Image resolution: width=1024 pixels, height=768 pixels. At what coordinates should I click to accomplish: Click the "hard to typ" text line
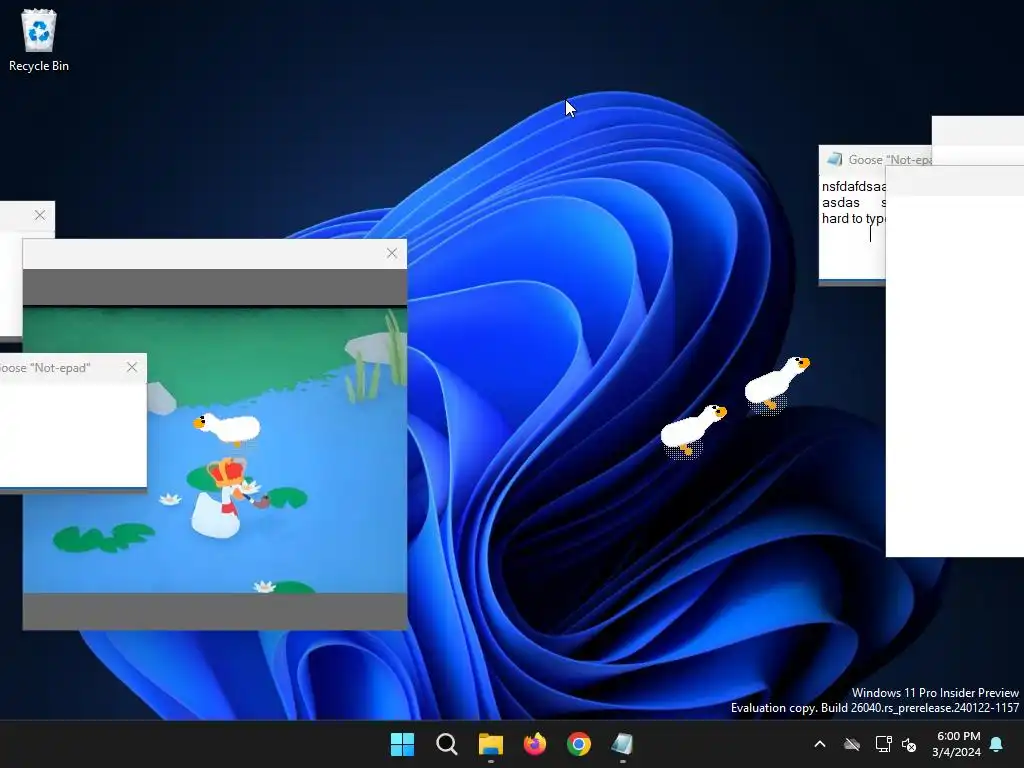click(854, 219)
